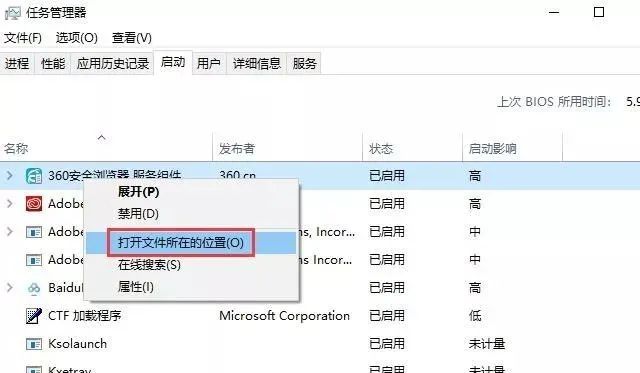The width and height of the screenshot is (640, 373).
Task: Minimize the Task Manager window
Action: click(x=554, y=12)
